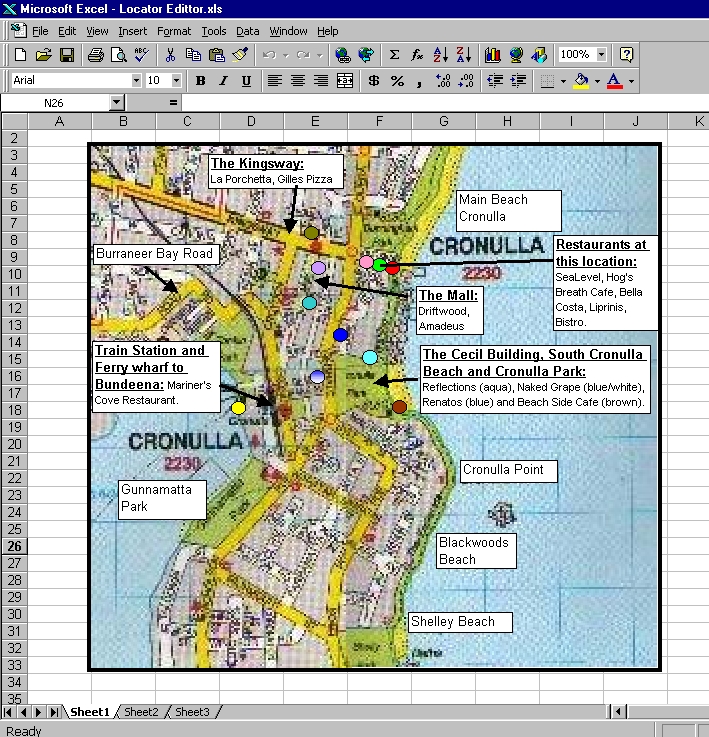Open the Data menu
This screenshot has width=709, height=737.
[247, 31]
